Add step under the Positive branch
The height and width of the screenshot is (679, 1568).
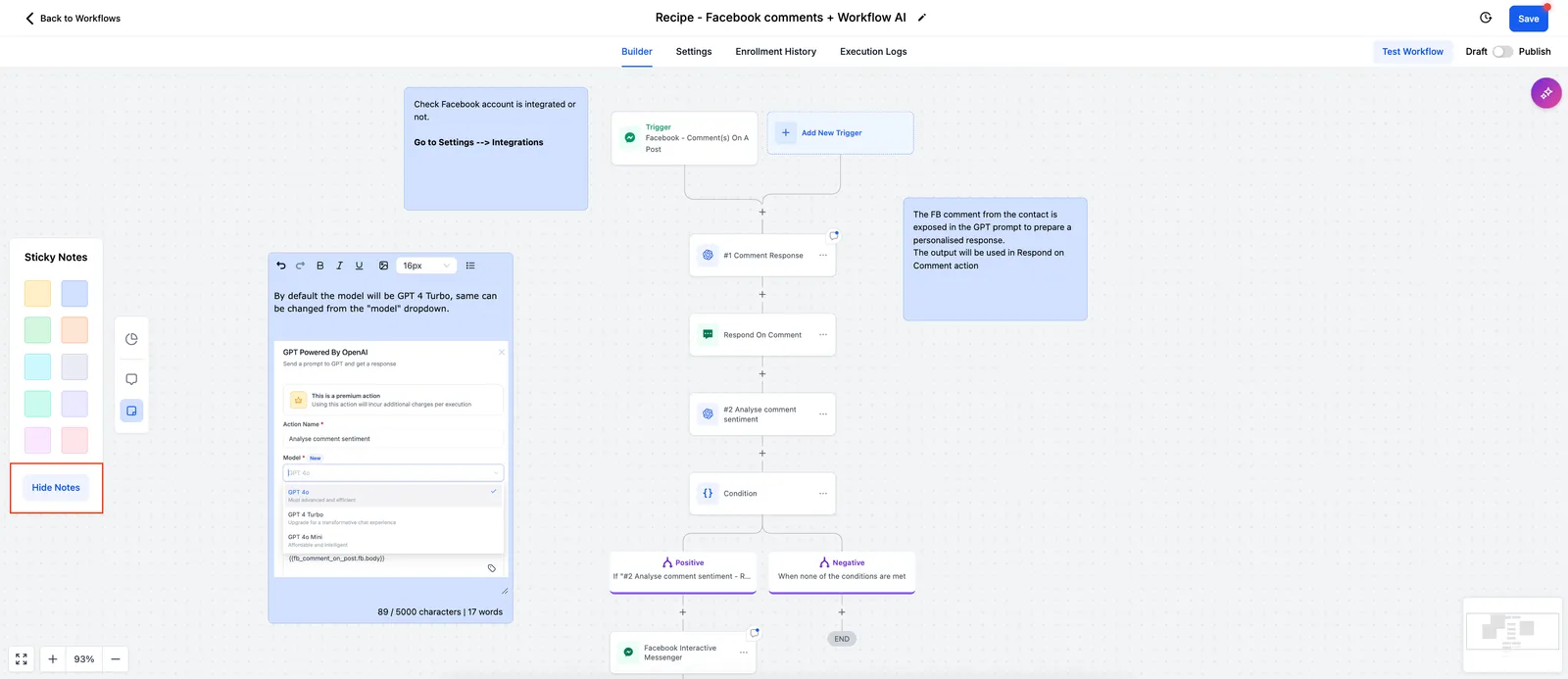click(683, 612)
